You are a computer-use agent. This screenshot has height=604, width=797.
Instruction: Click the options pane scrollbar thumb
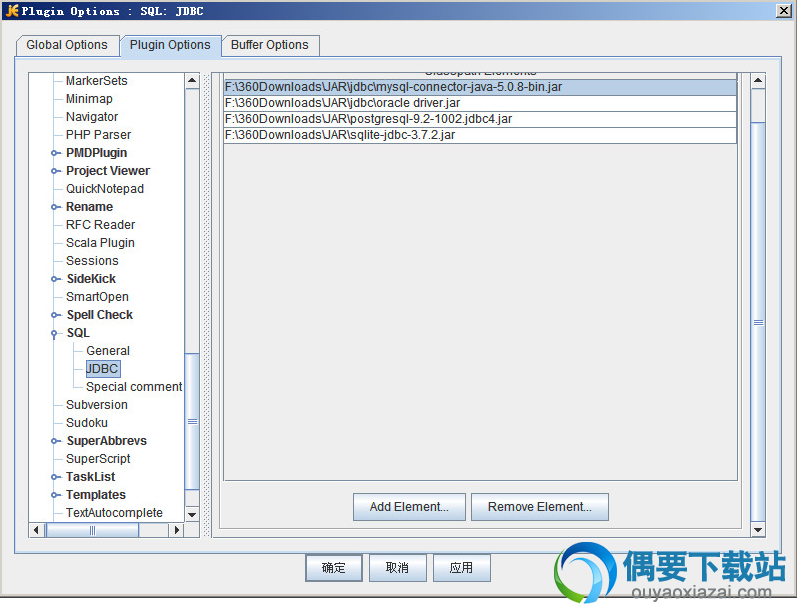coord(758,322)
